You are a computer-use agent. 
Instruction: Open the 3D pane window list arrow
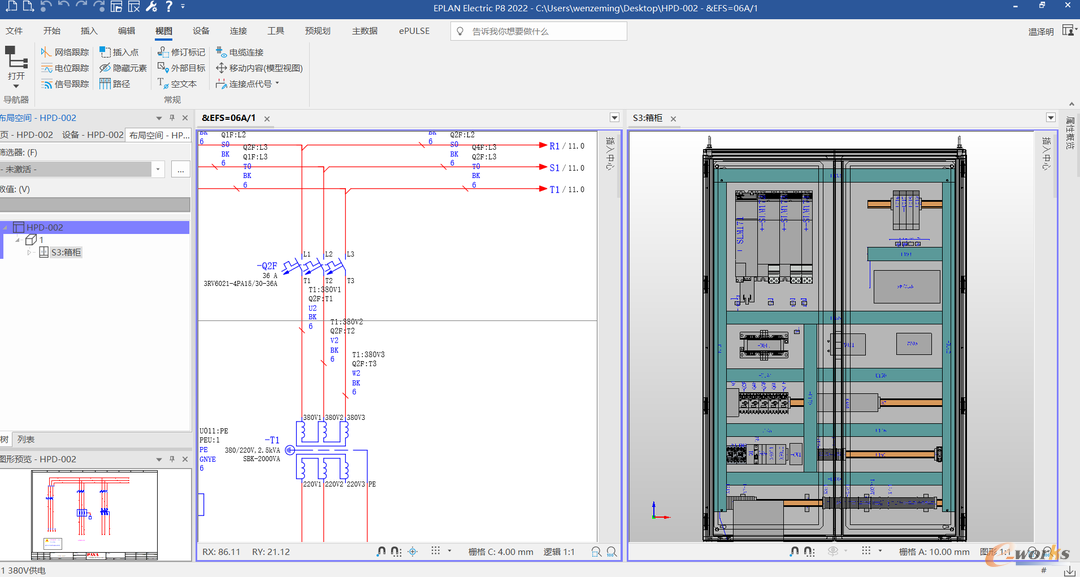pyautogui.click(x=1050, y=118)
